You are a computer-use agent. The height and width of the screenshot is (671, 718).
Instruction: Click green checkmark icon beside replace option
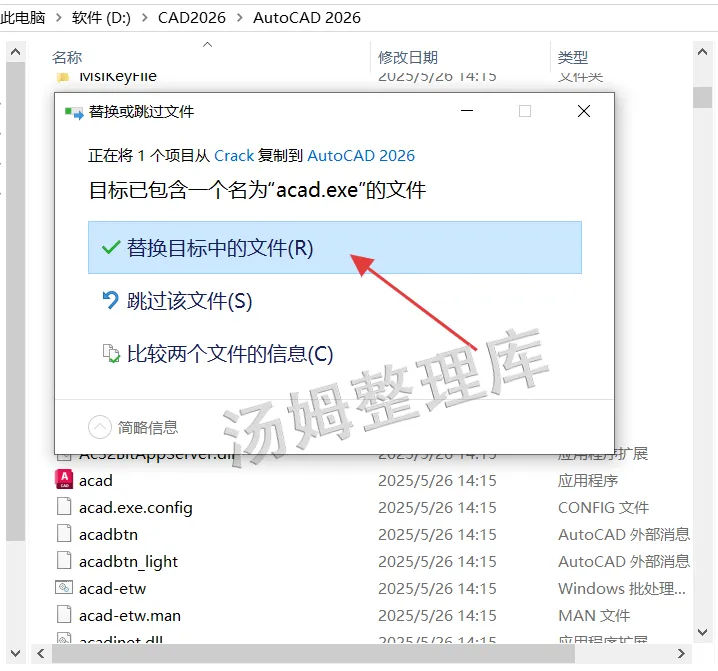(111, 247)
